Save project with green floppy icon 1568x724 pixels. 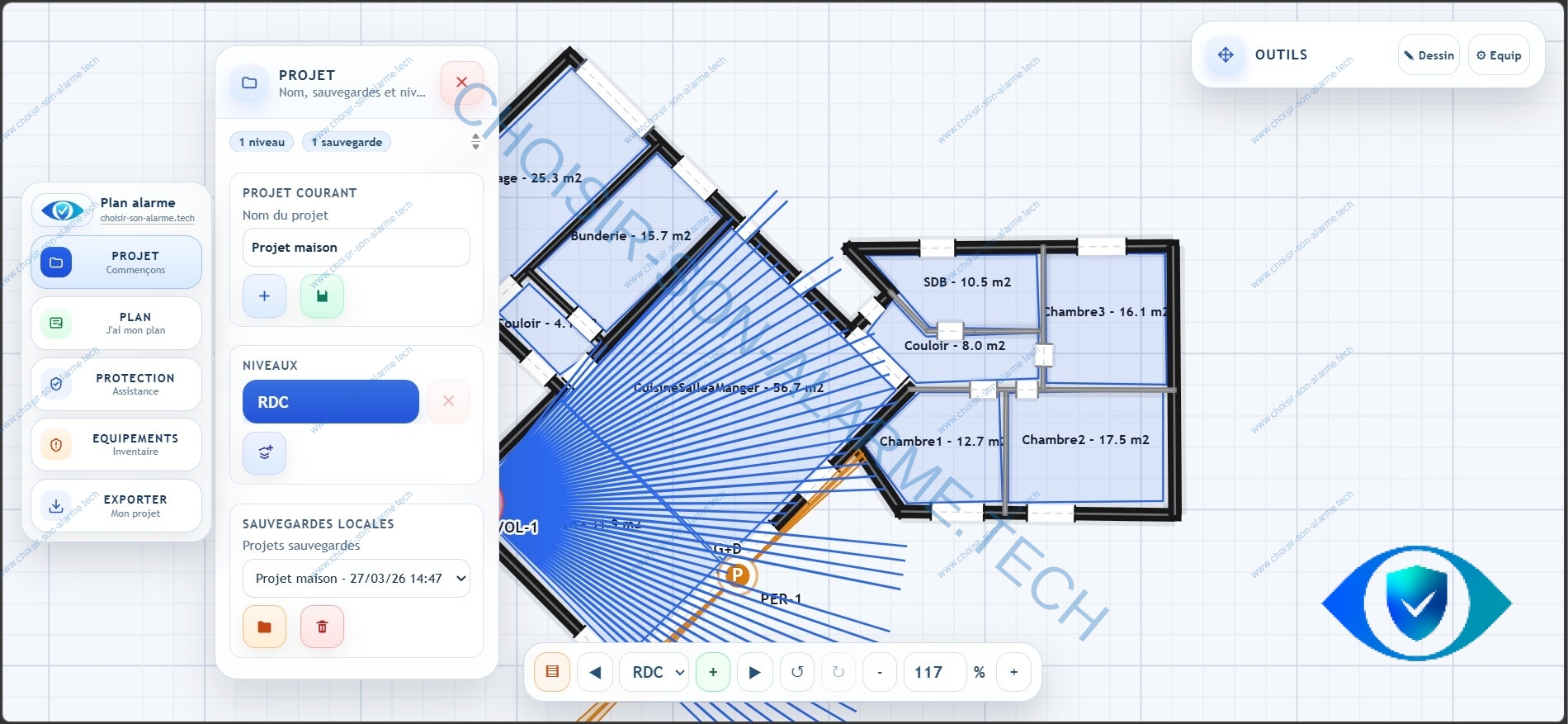click(x=322, y=296)
